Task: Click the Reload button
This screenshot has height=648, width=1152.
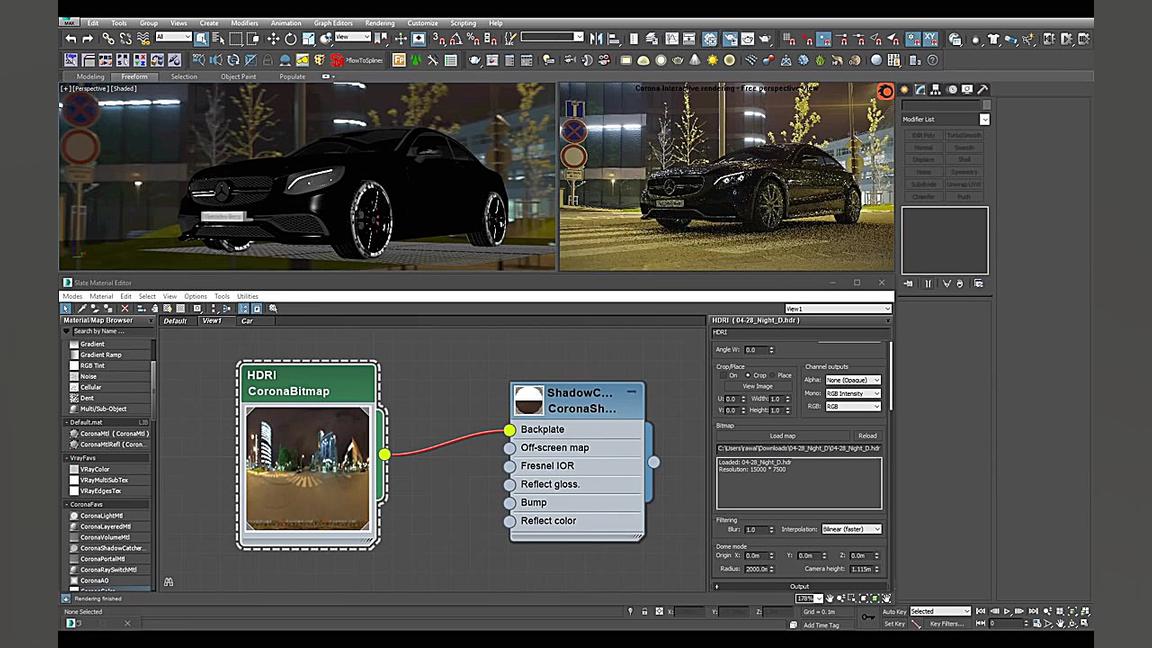Action: coord(866,436)
